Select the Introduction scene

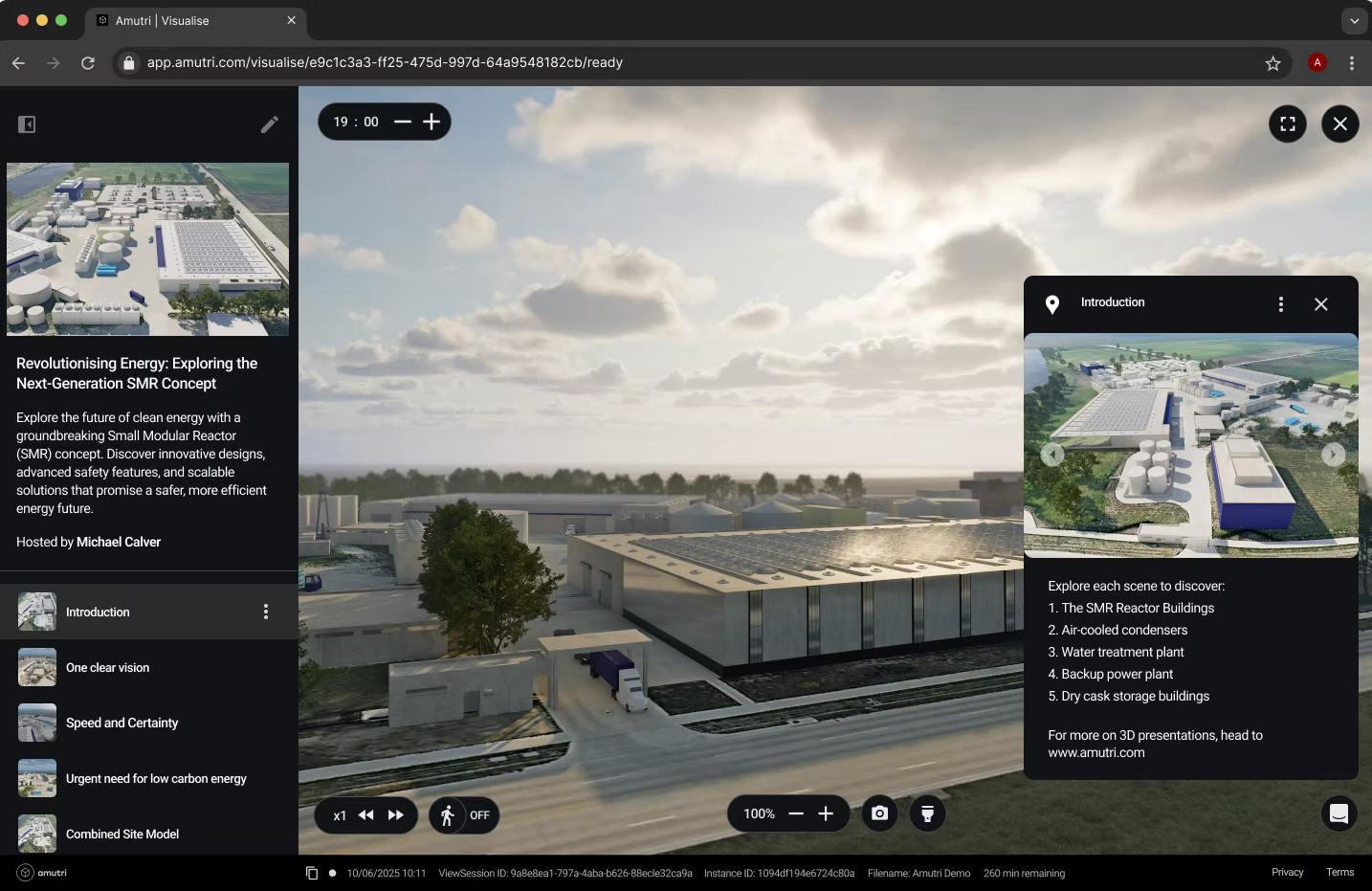click(149, 612)
